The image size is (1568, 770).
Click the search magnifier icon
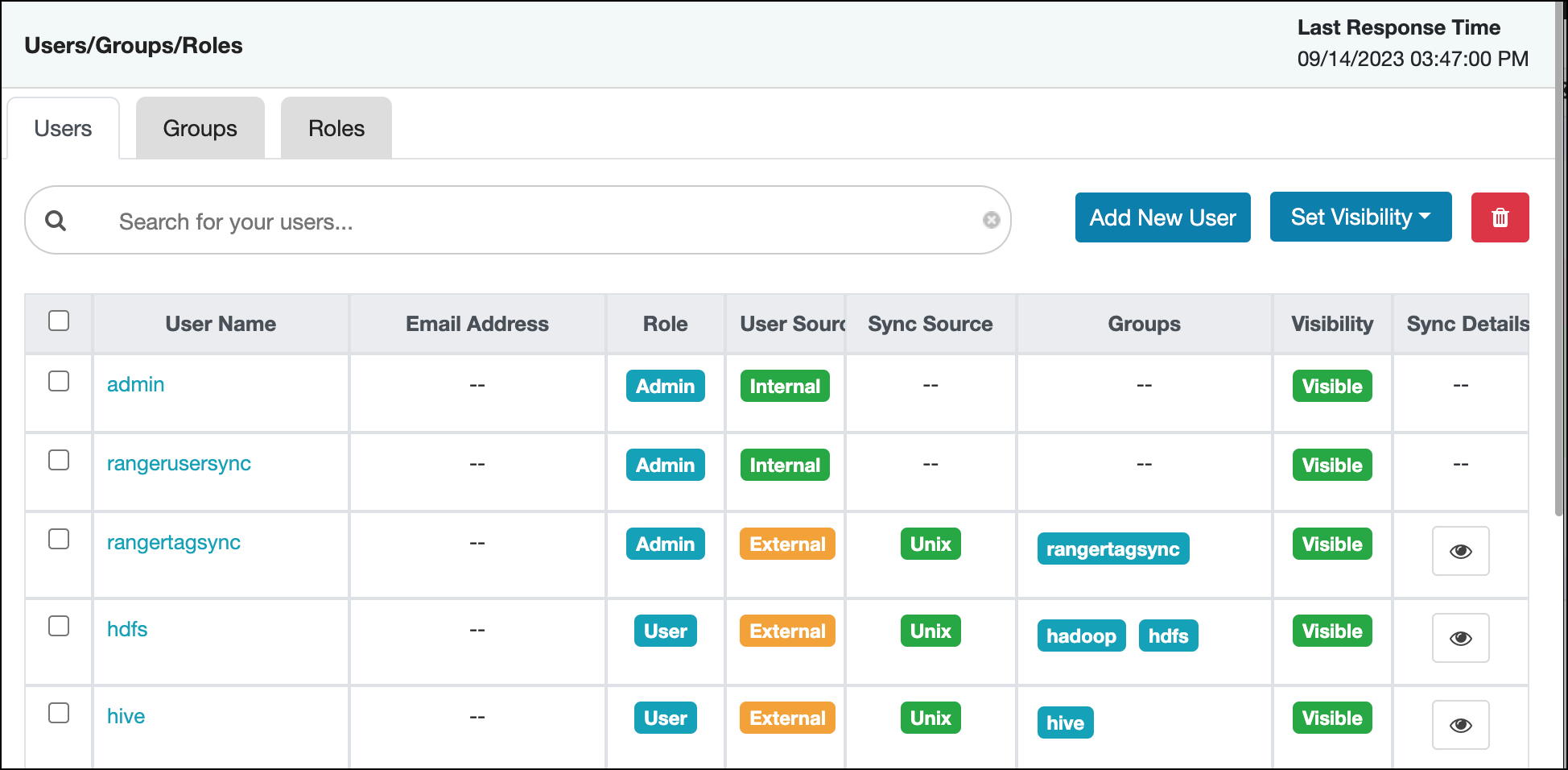pyautogui.click(x=56, y=221)
